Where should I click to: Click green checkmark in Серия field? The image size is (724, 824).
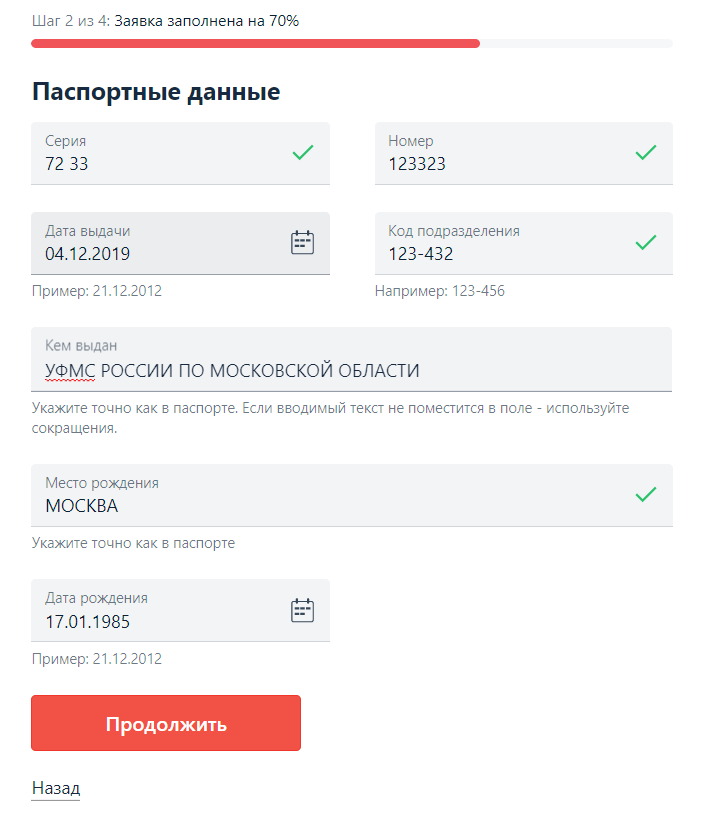pos(302,153)
